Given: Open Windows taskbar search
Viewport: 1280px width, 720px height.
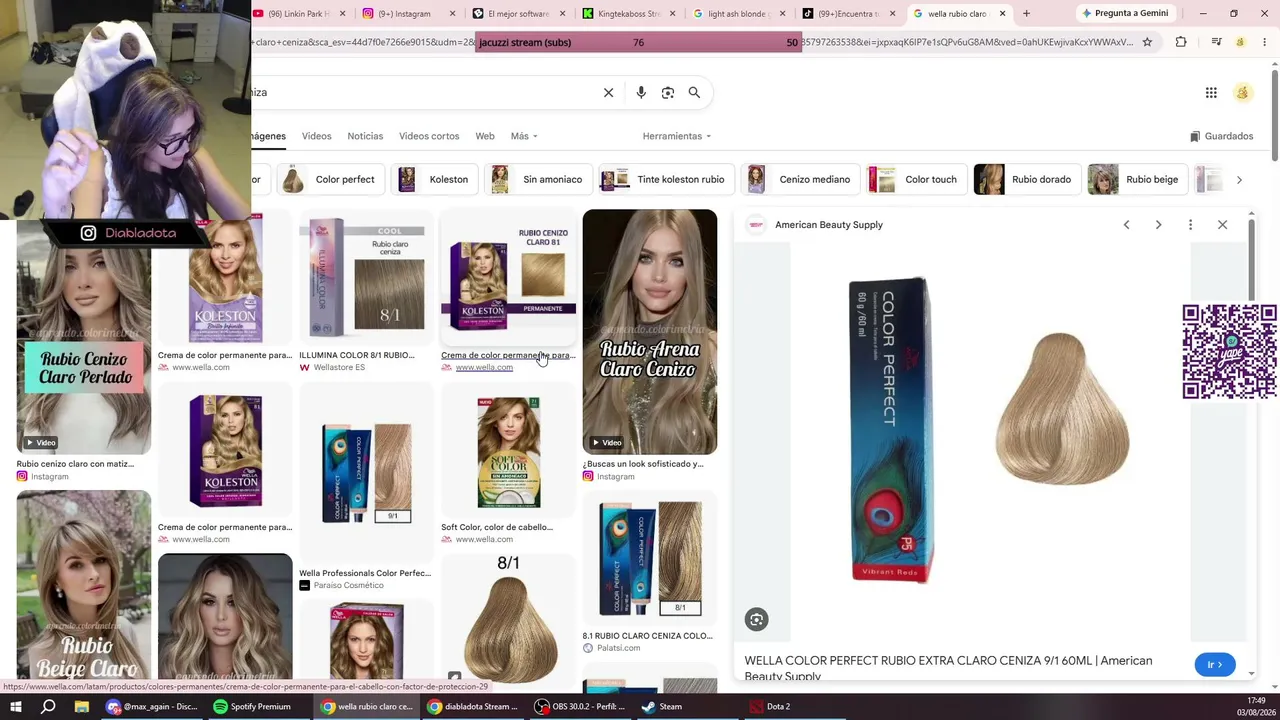Looking at the screenshot, I should (48, 706).
